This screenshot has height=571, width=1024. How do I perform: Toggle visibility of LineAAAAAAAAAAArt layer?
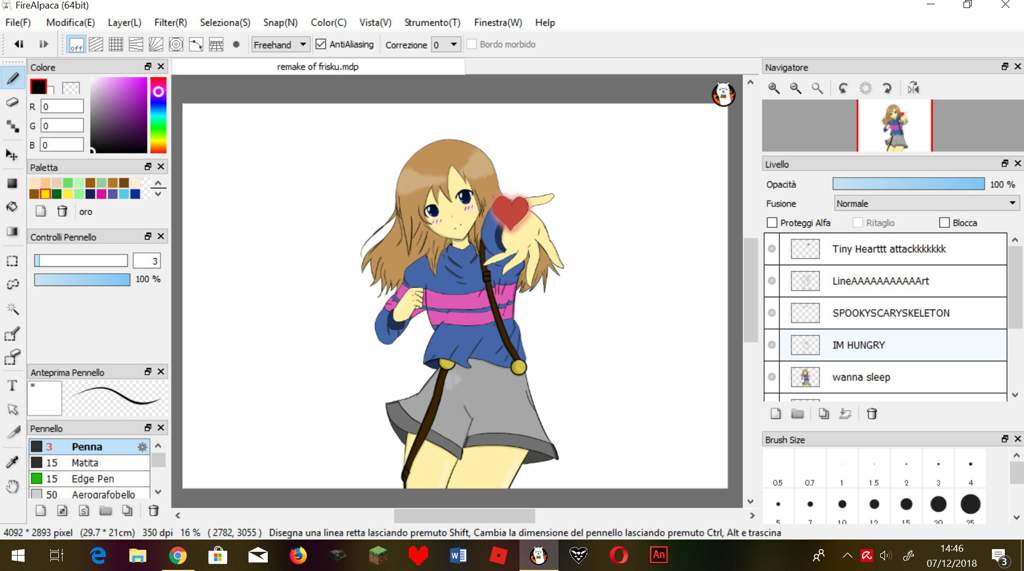click(772, 281)
